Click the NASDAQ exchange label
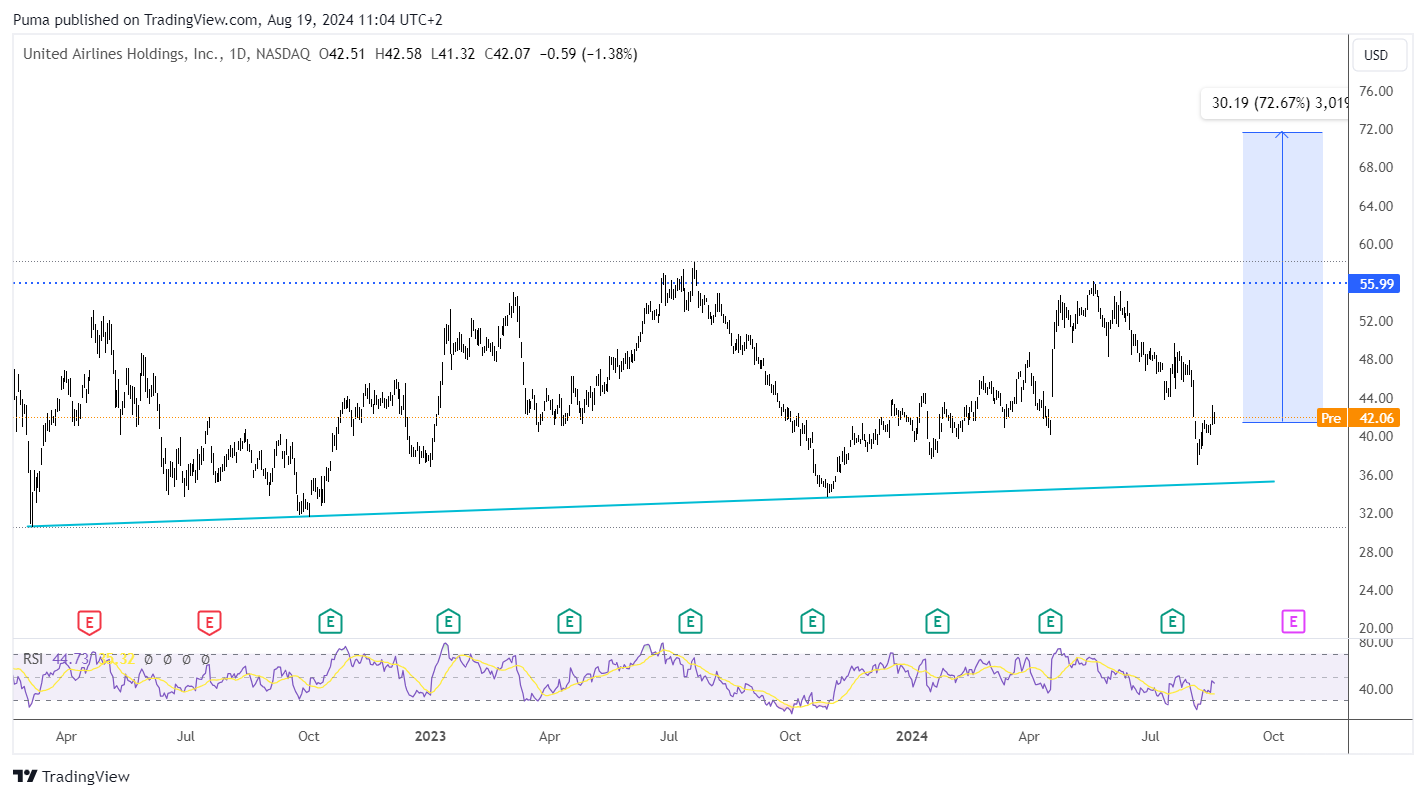Viewport: 1426px width, 798px height. tap(282, 54)
